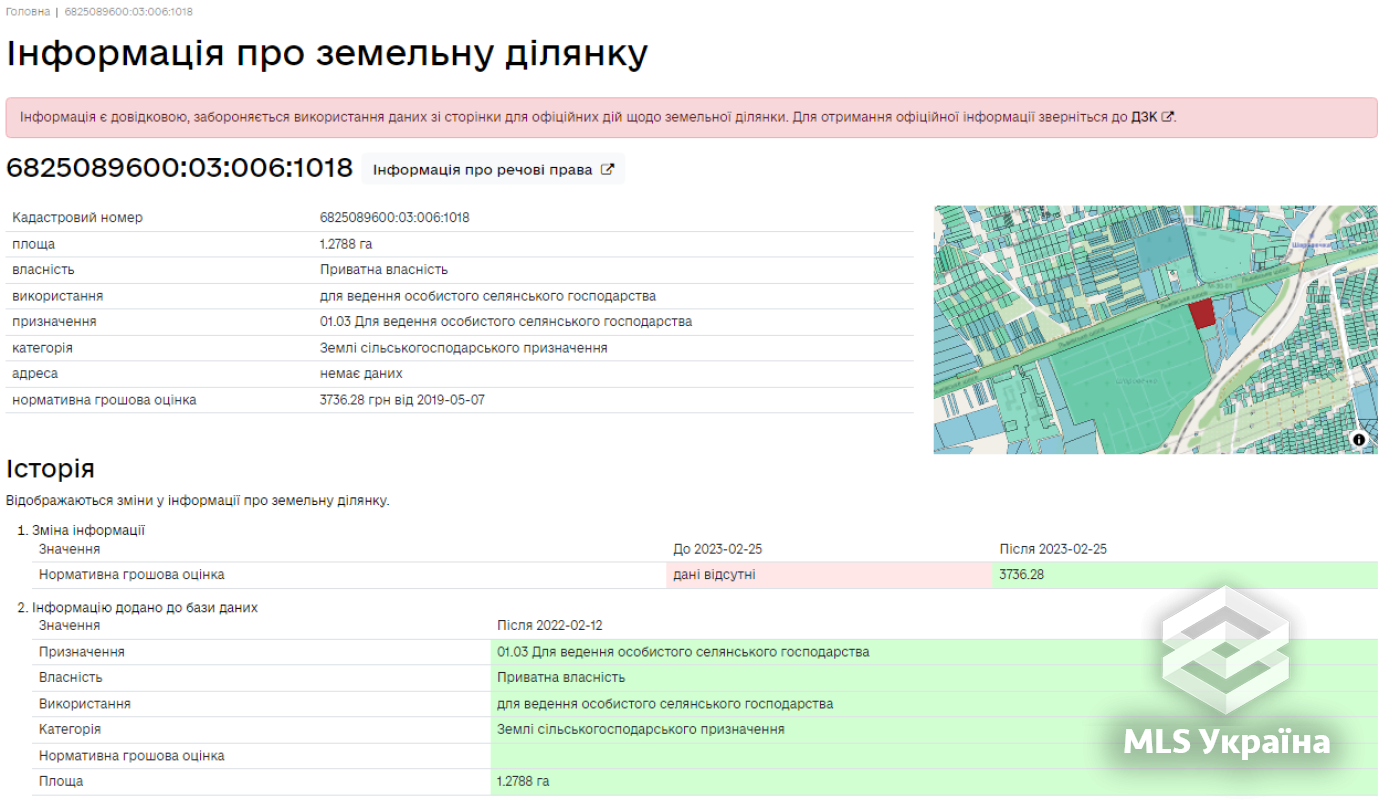Select the large cadastral number heading 6825089600:03:006:1018
This screenshot has height=809, width=1400.
pyautogui.click(x=180, y=168)
